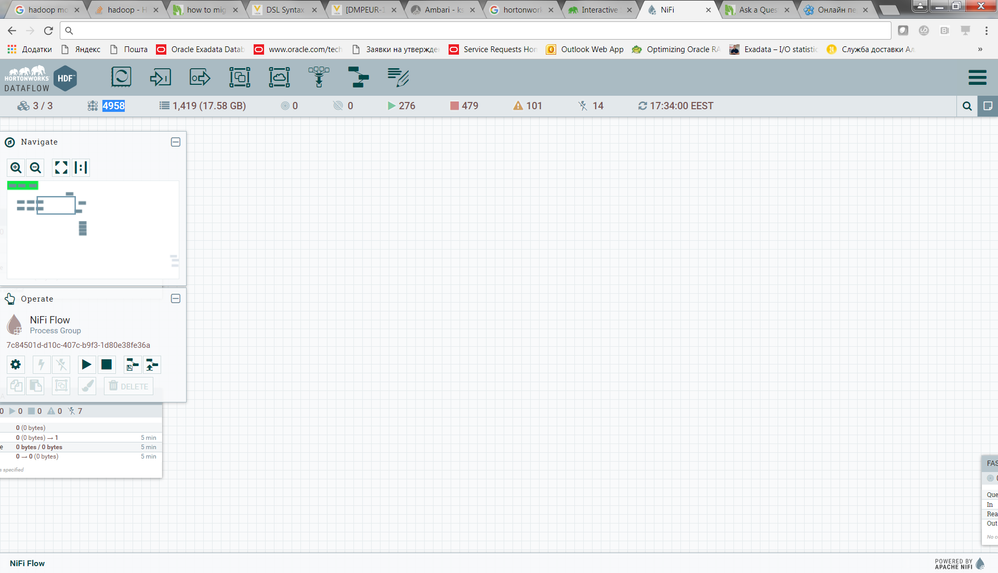Fit the flow to screen
The width and height of the screenshot is (998, 573).
click(61, 167)
